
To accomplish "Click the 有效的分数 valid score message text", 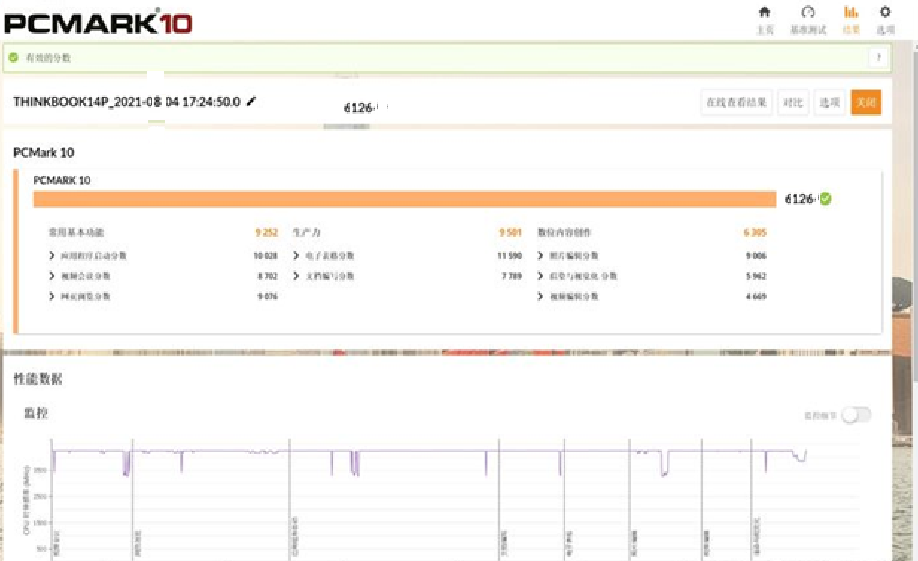I will (x=48, y=57).
